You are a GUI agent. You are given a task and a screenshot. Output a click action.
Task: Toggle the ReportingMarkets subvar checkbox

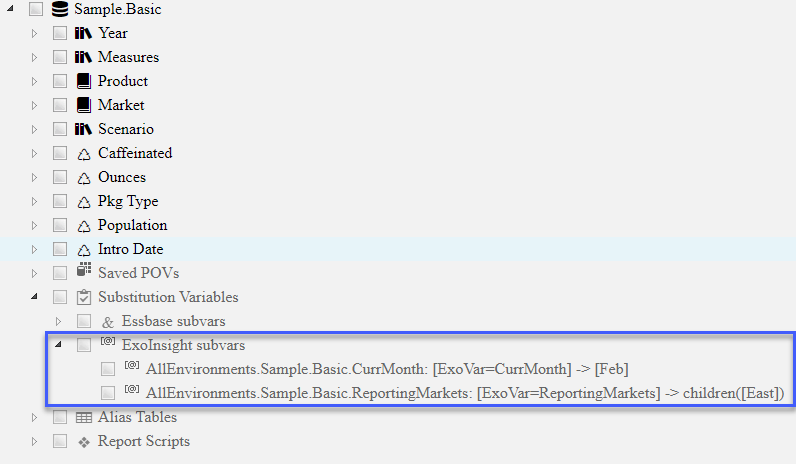(x=108, y=393)
